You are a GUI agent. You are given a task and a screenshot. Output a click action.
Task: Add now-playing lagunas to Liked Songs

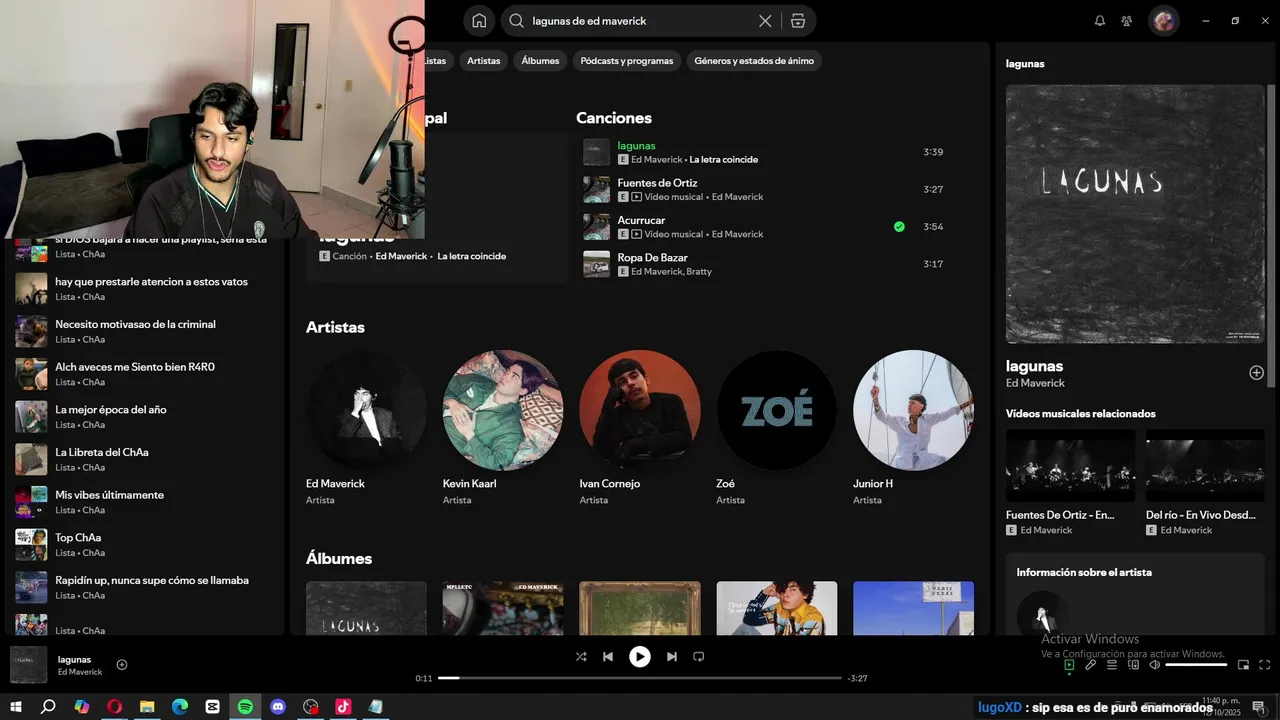click(x=122, y=665)
